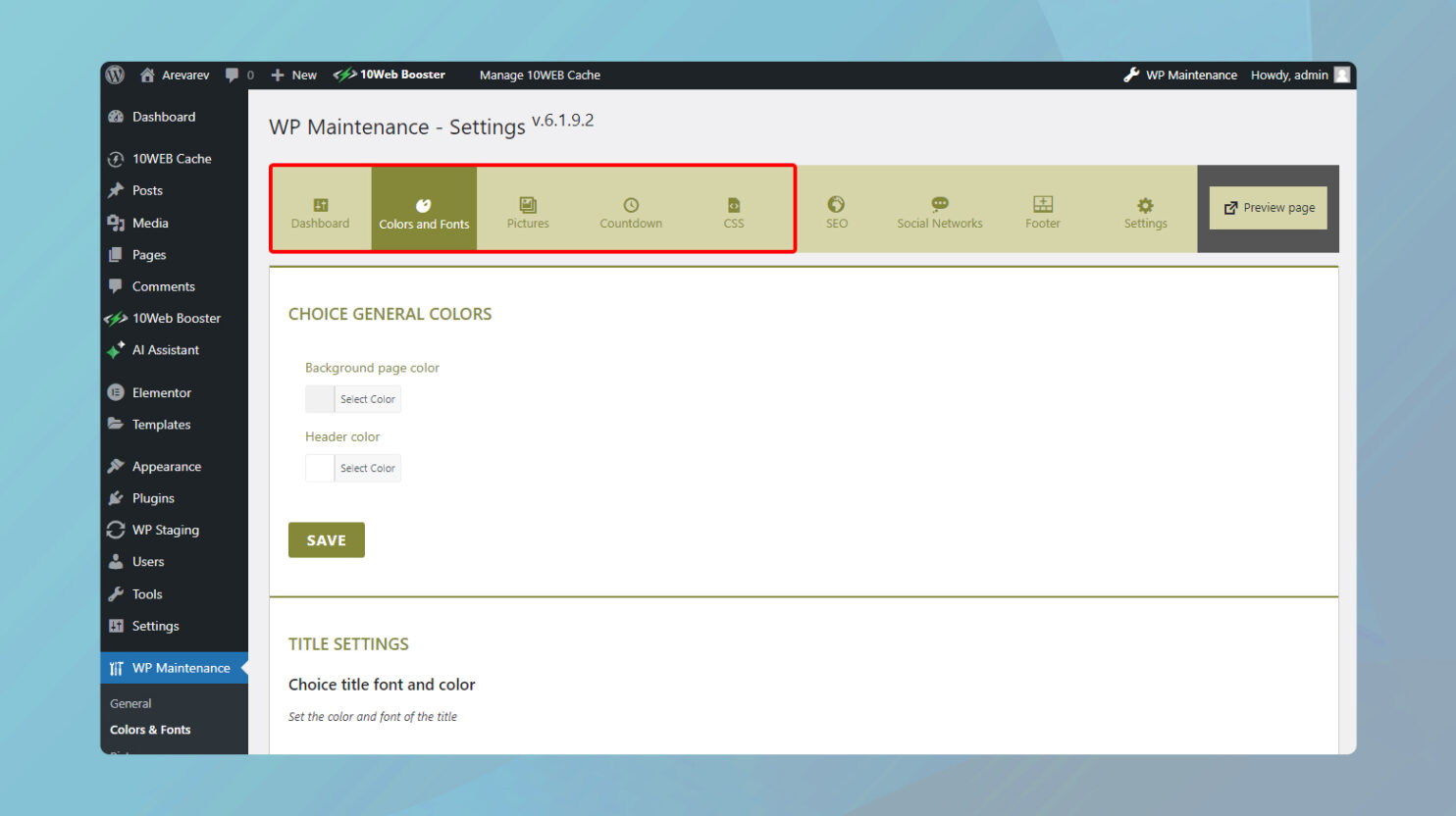Click the CSS settings icon

click(x=733, y=208)
